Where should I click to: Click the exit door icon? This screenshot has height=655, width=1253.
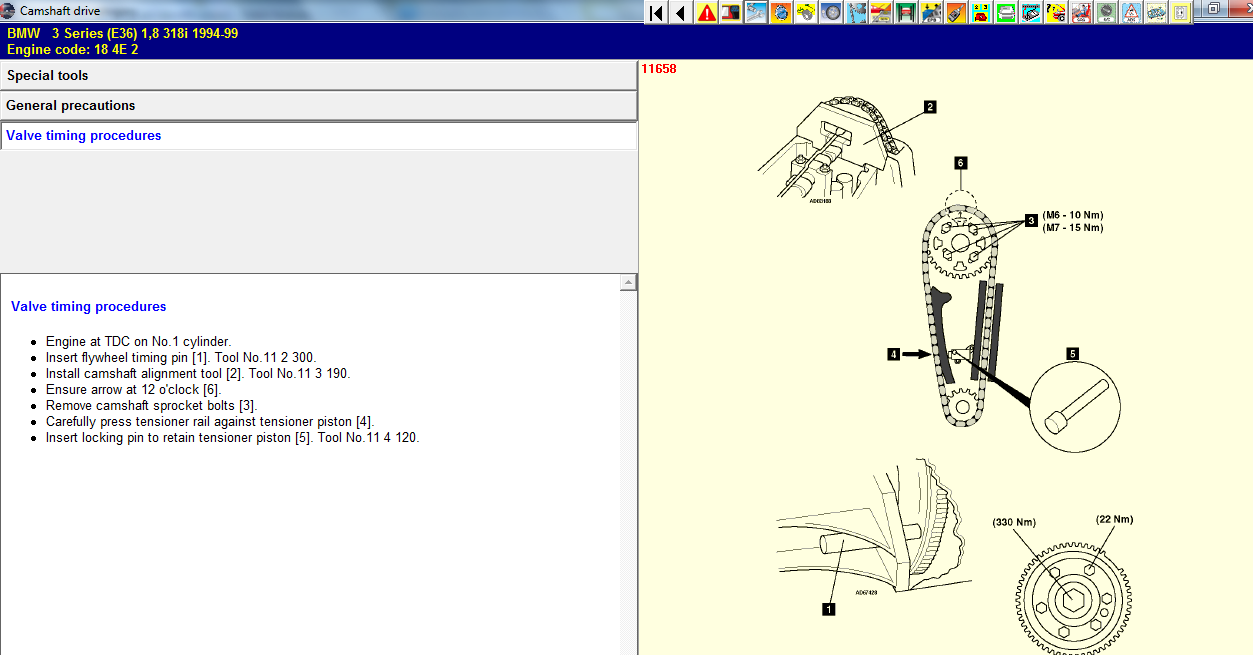(1181, 13)
